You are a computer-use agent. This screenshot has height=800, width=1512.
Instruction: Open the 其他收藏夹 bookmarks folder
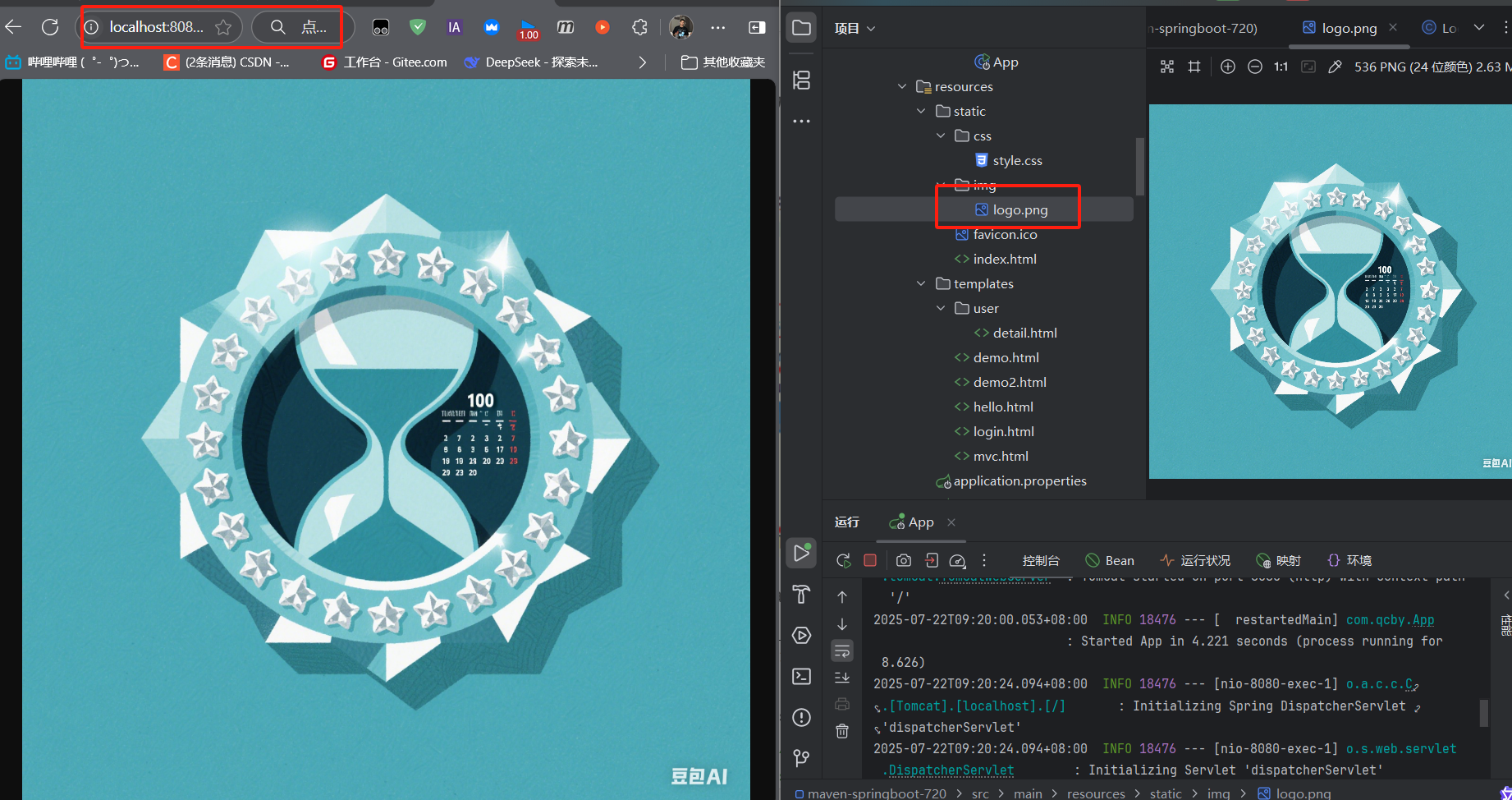(723, 62)
